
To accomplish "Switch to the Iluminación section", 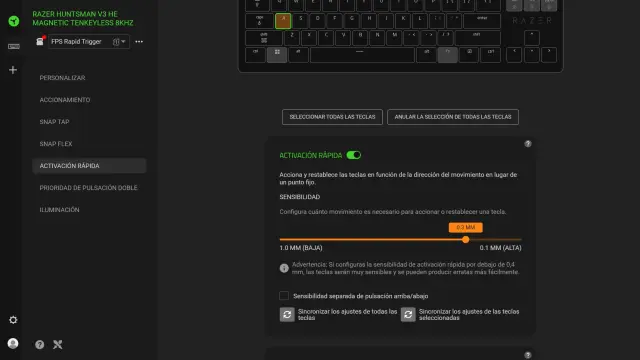I will coord(60,210).
